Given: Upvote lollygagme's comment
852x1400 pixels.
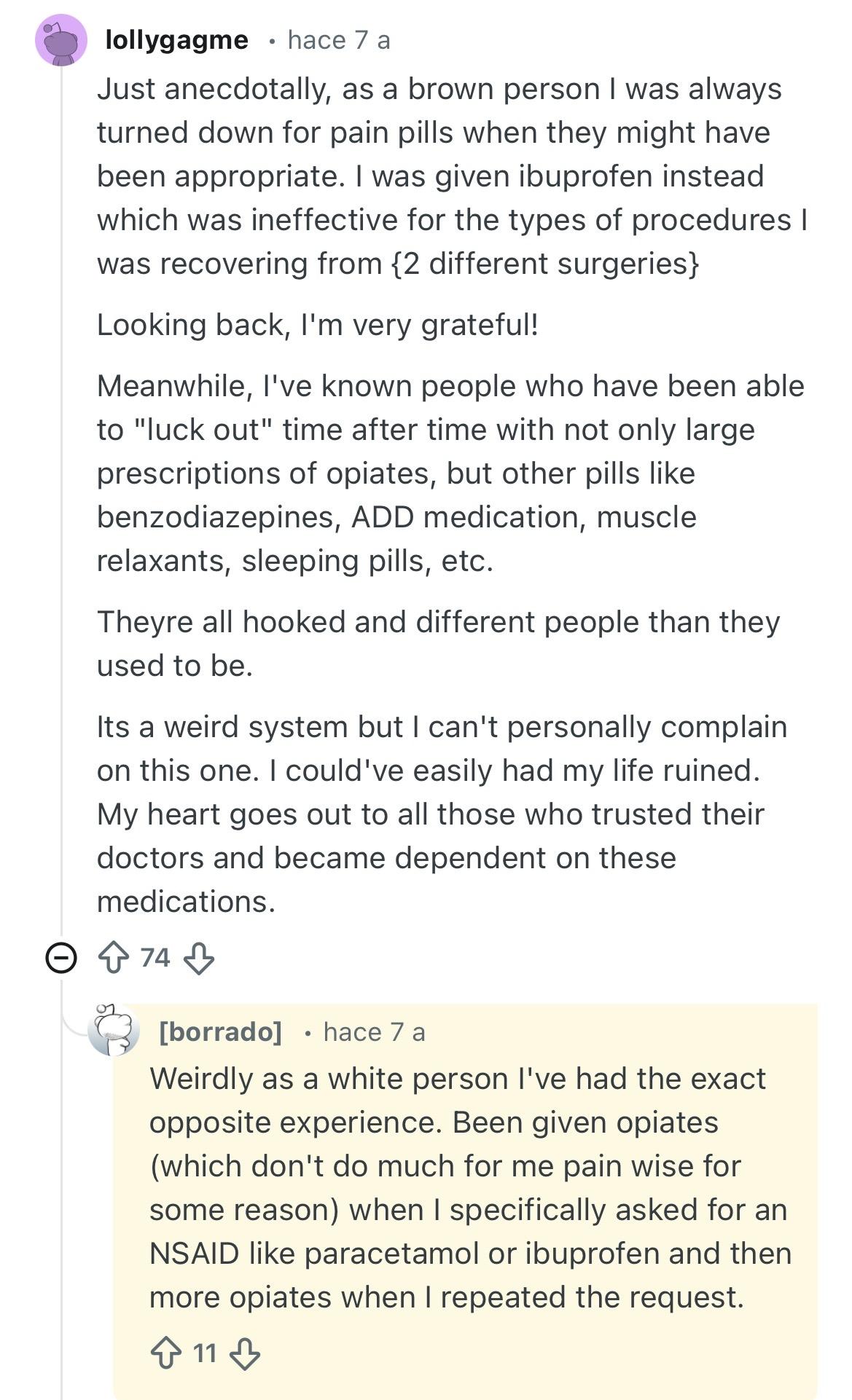Looking at the screenshot, I should click(113, 957).
